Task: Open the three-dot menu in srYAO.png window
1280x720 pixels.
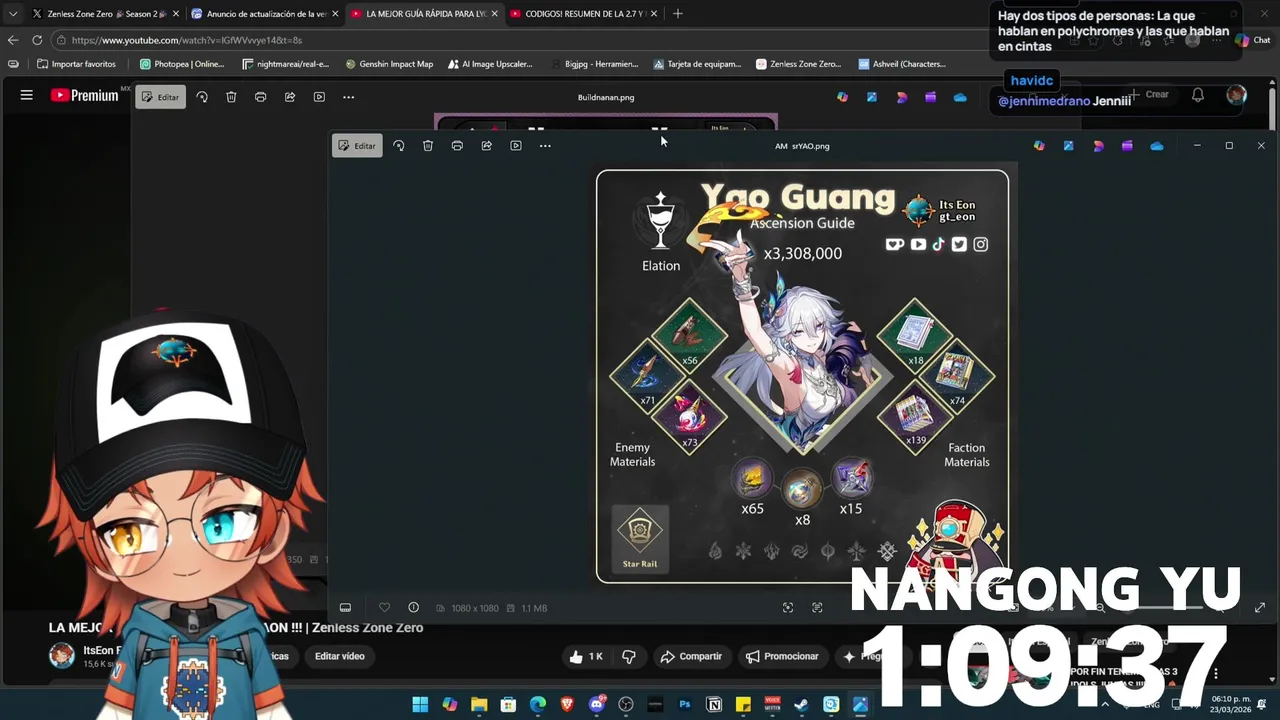Action: [x=545, y=146]
